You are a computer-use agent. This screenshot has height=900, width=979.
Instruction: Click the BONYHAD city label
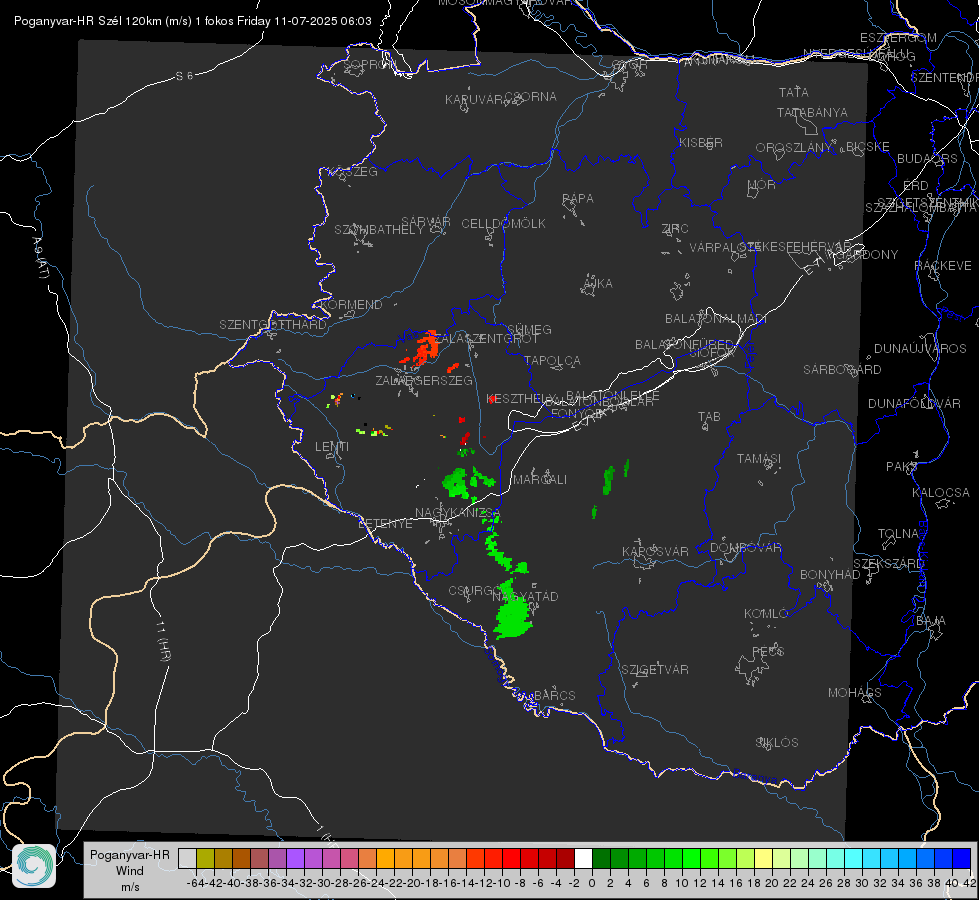point(830,575)
